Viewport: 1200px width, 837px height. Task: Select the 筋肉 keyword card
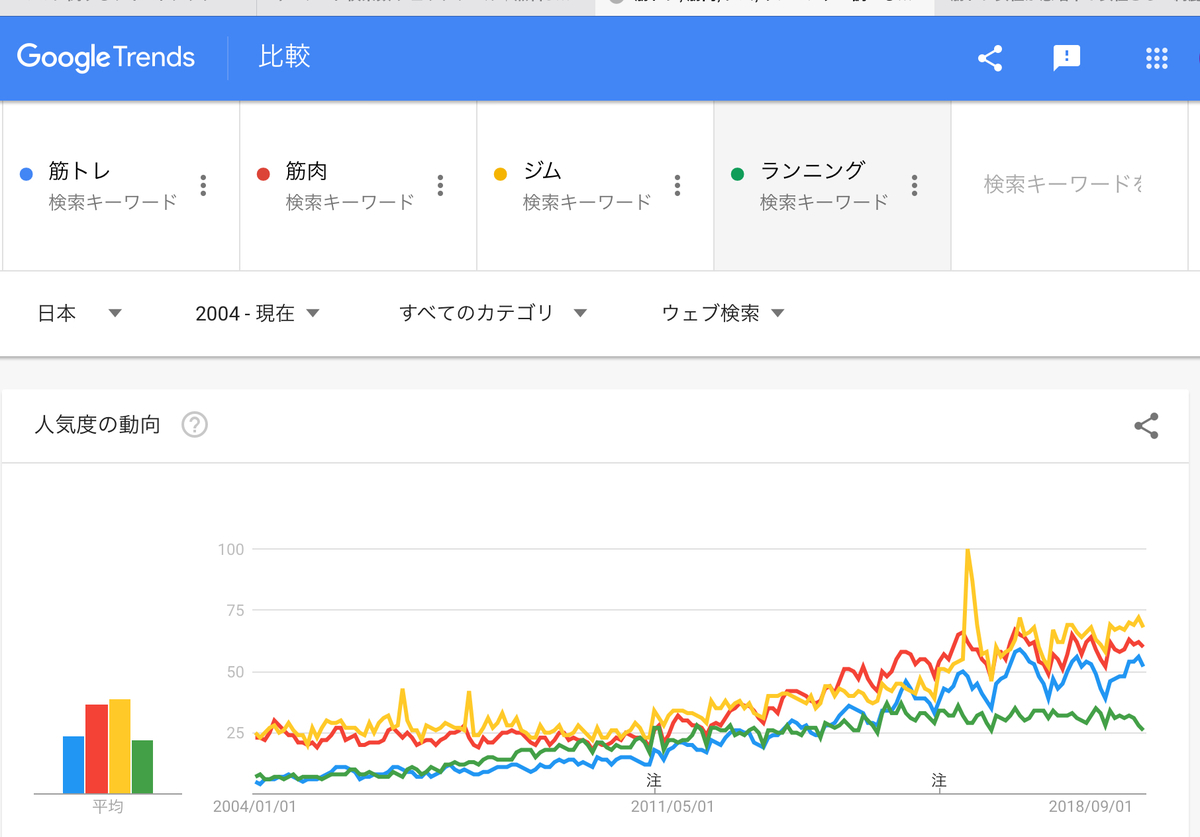(330, 185)
